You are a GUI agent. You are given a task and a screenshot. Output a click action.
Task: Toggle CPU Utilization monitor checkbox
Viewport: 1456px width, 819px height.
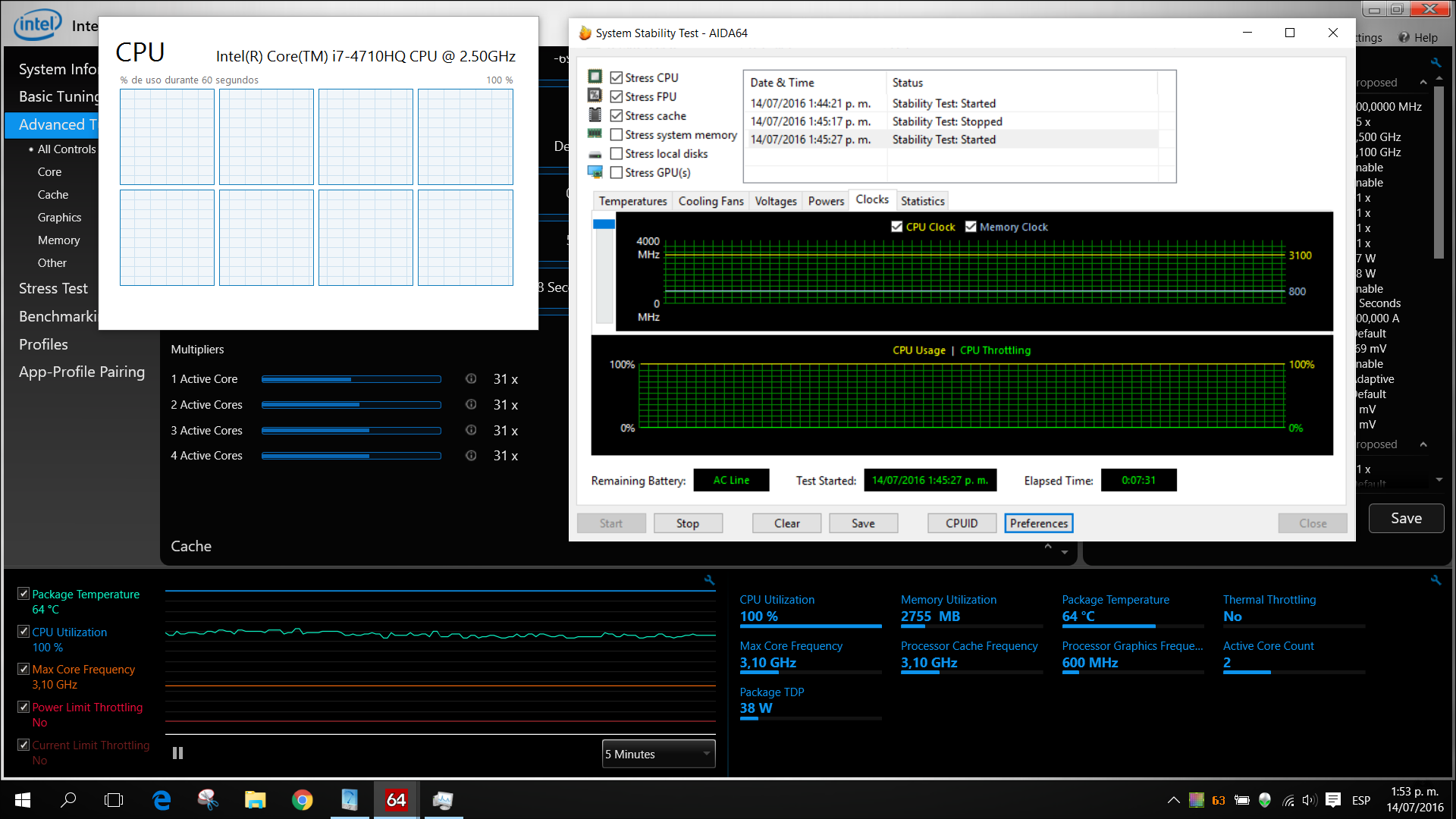pyautogui.click(x=24, y=632)
